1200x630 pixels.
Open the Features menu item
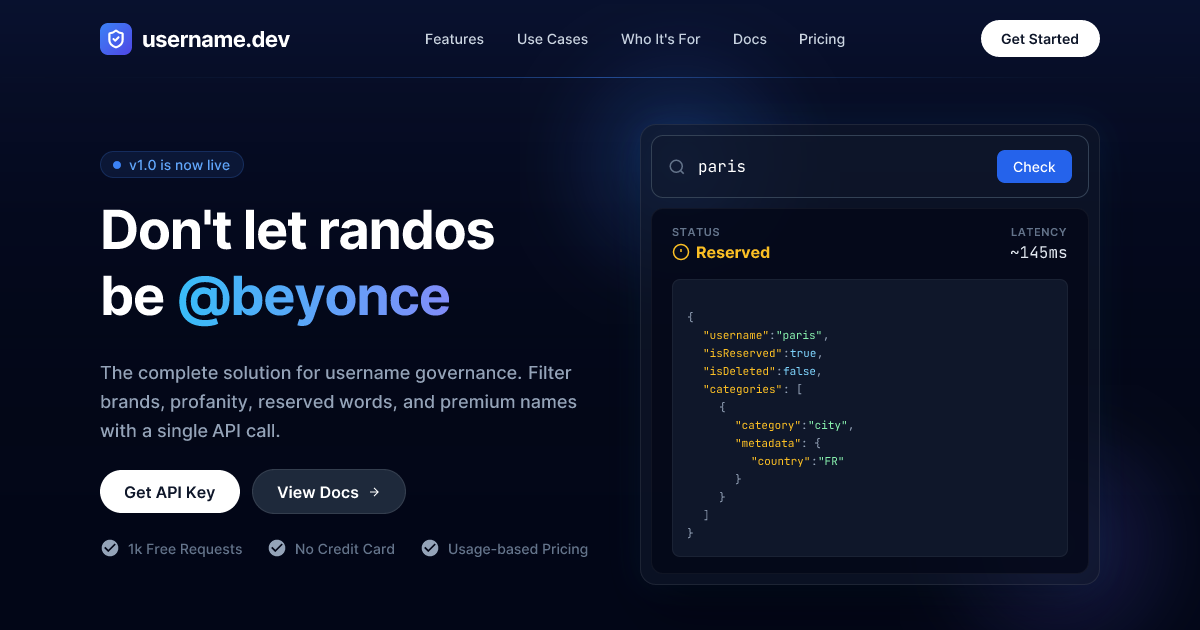454,39
